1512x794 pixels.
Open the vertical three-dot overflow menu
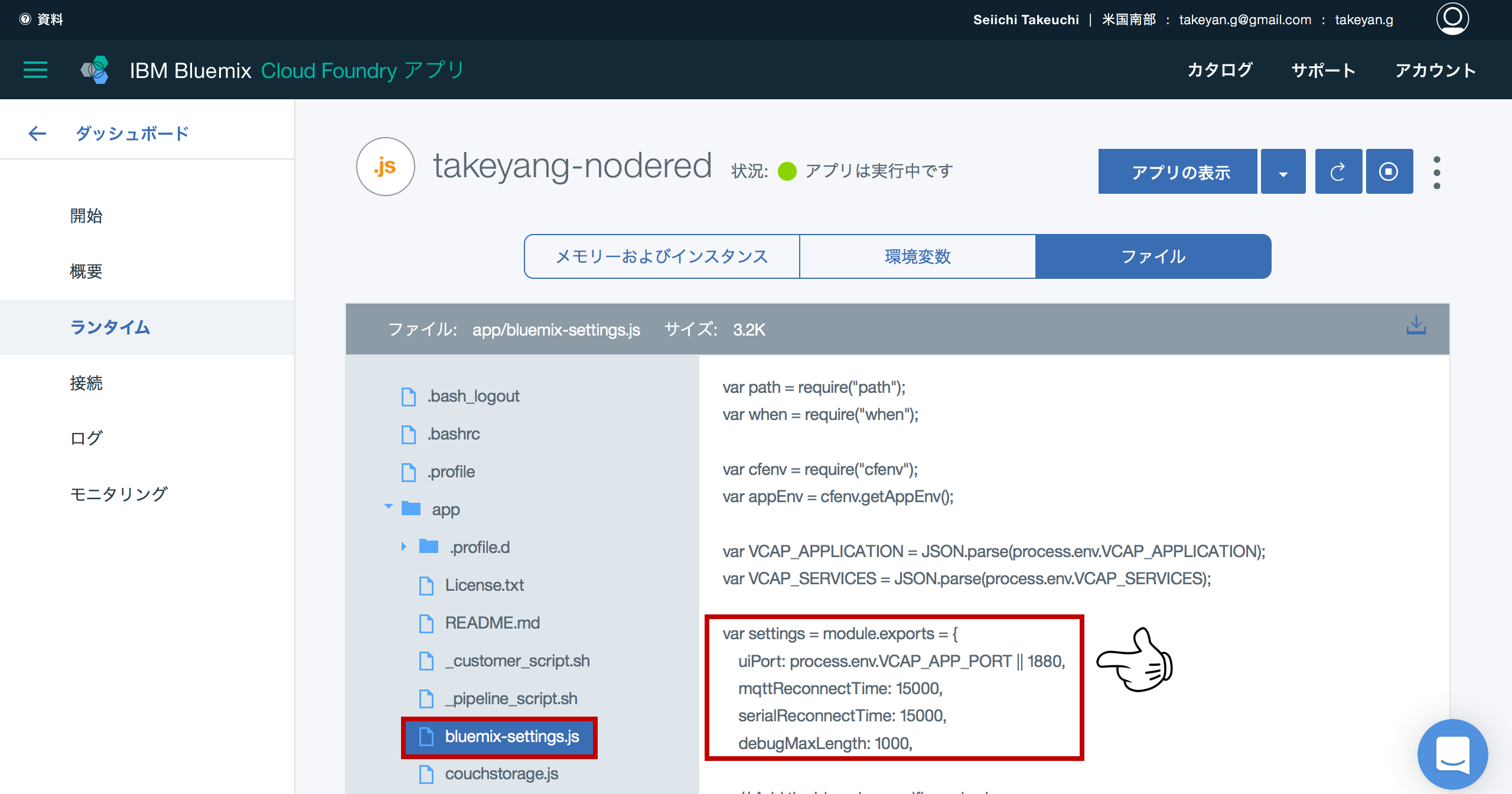coord(1436,171)
